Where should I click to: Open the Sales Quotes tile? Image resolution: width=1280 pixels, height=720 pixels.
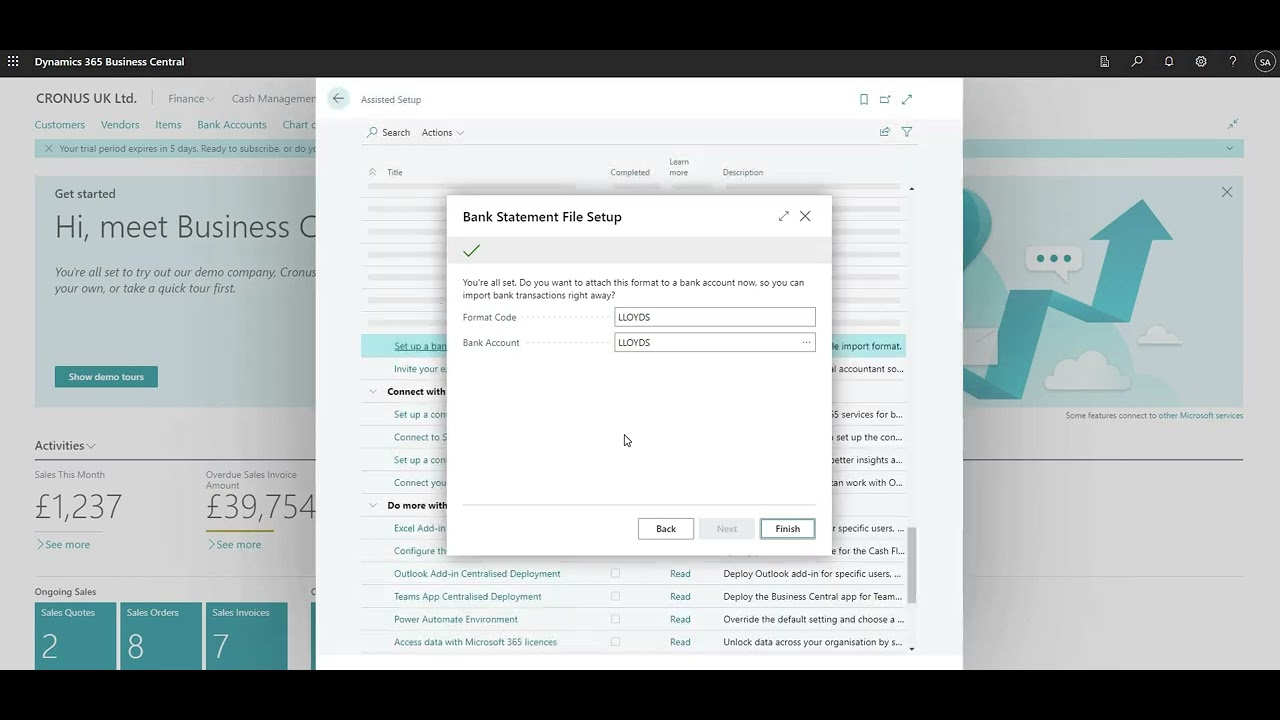click(x=75, y=636)
